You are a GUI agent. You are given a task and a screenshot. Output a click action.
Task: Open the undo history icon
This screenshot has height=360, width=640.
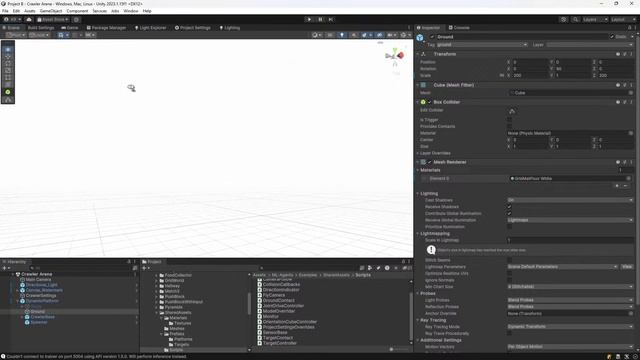click(x=564, y=19)
